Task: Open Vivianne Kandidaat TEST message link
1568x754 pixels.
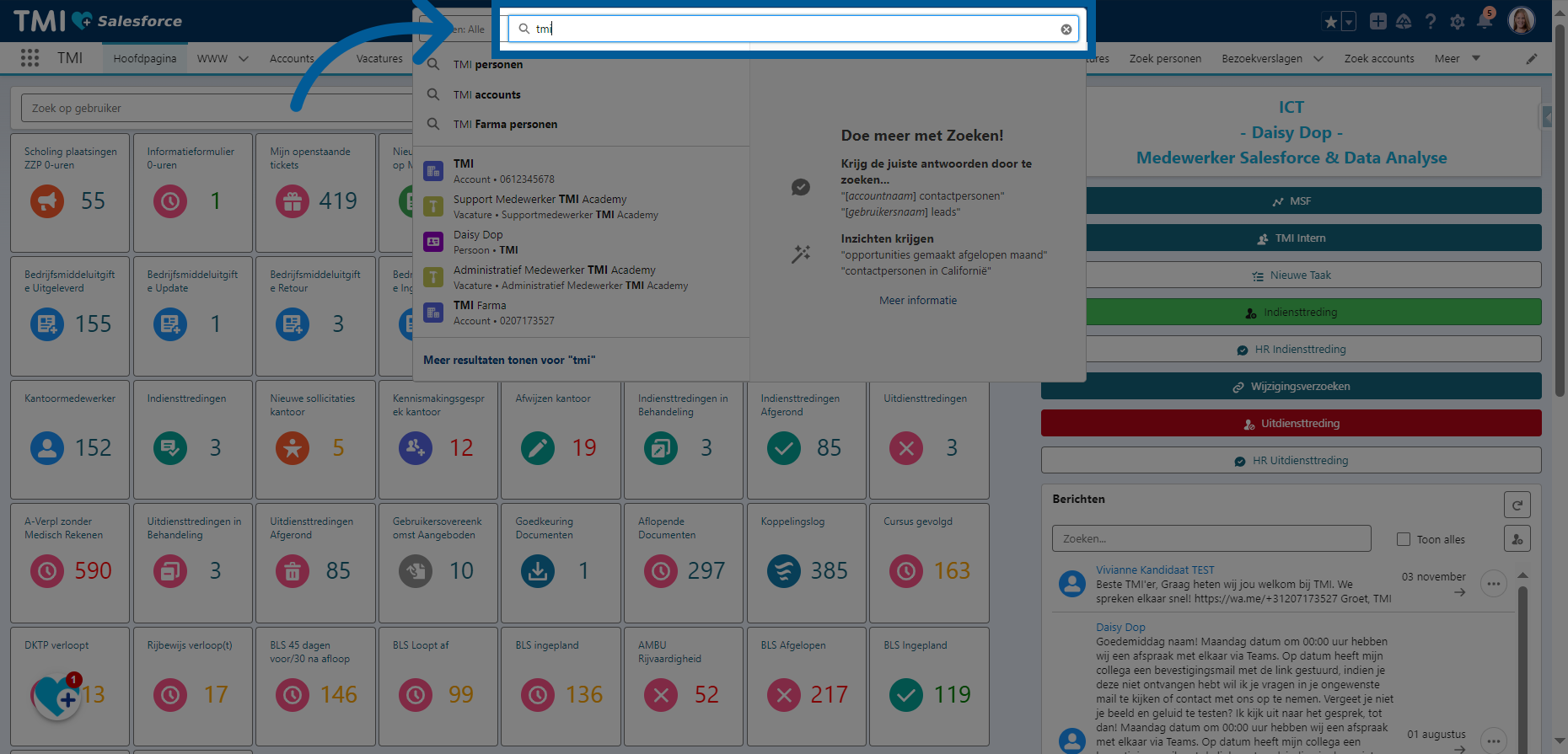Action: (1155, 570)
